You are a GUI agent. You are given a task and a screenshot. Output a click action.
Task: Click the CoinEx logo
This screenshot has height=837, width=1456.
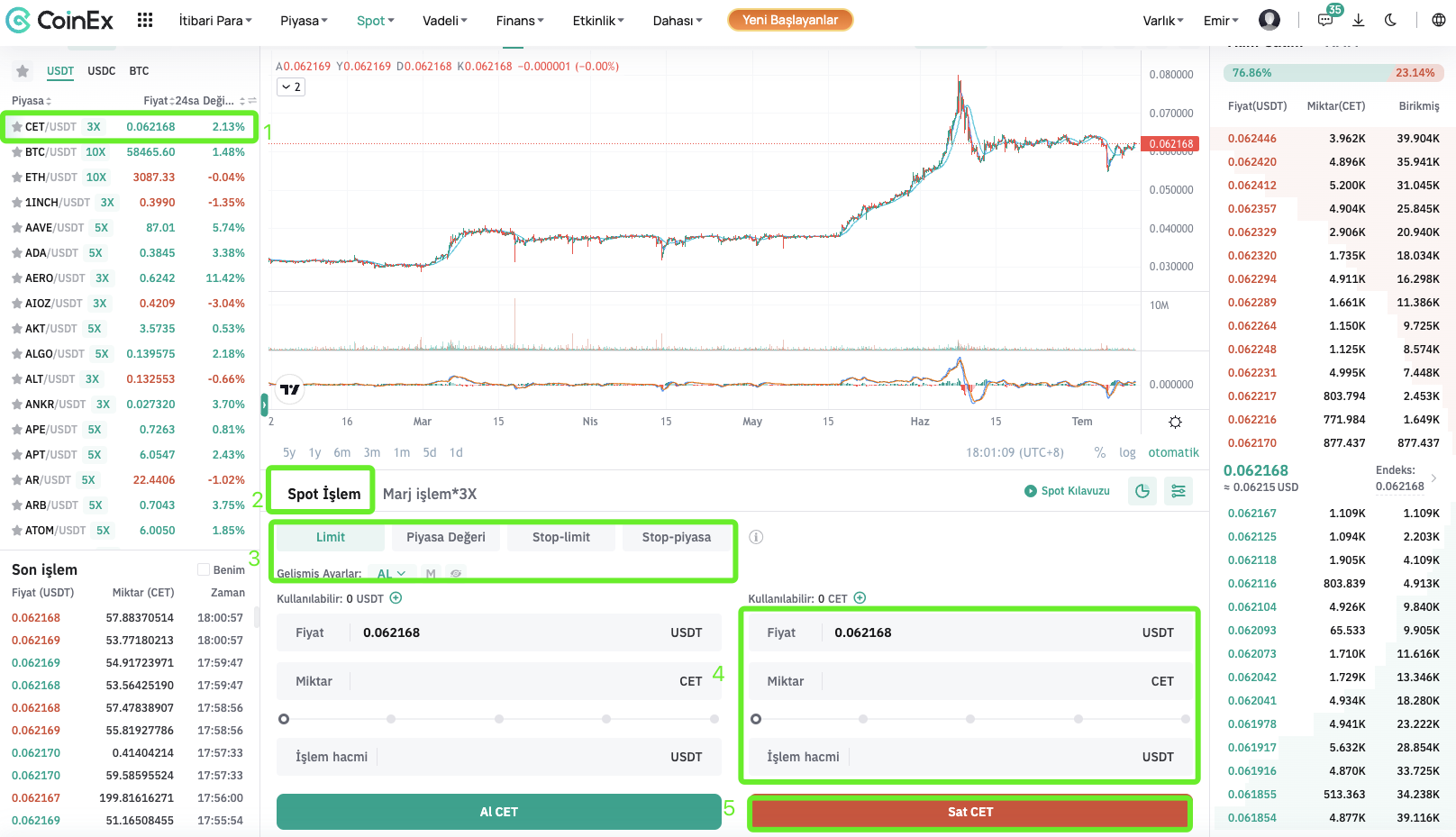[x=60, y=20]
